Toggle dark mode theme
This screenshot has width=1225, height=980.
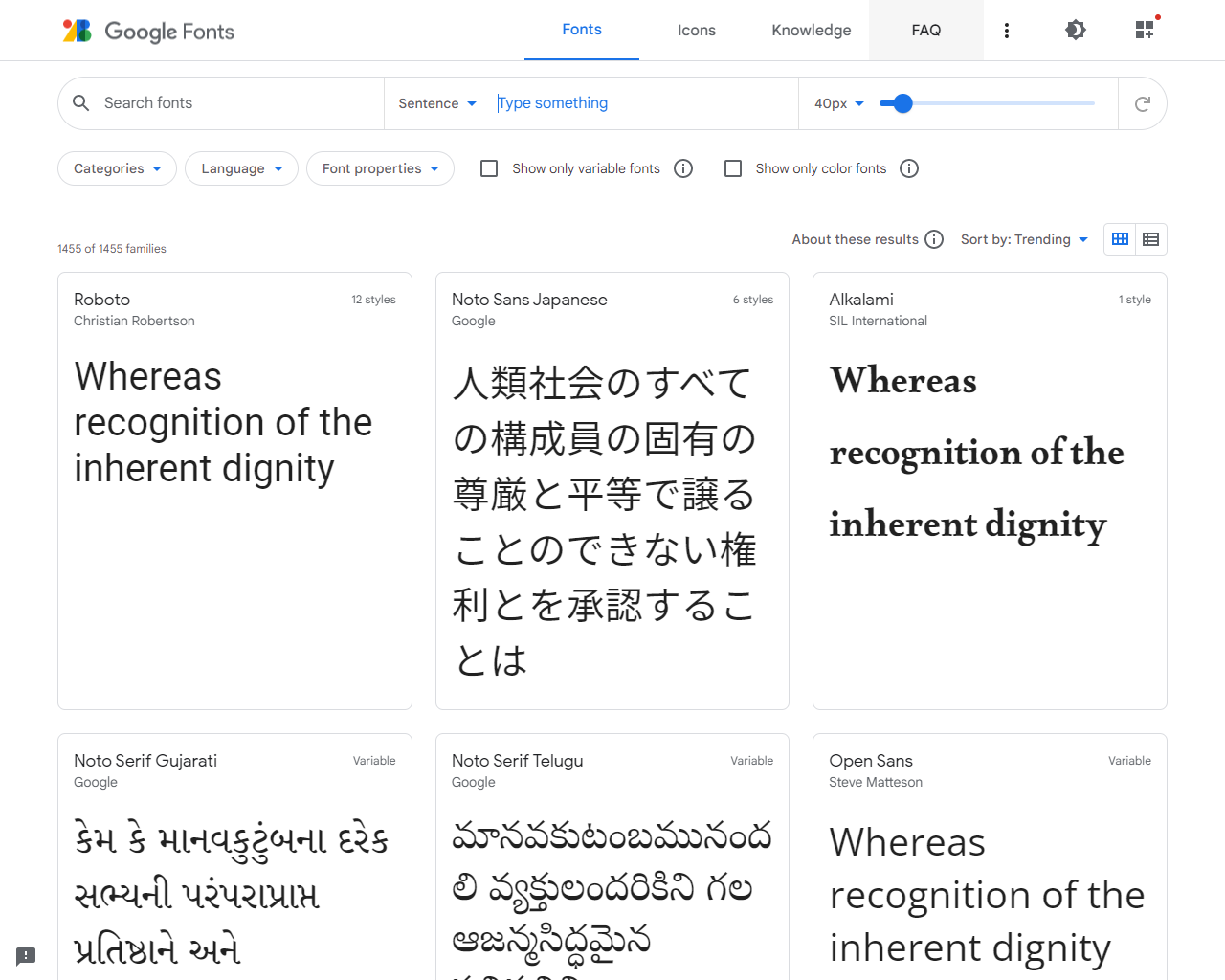[1076, 30]
